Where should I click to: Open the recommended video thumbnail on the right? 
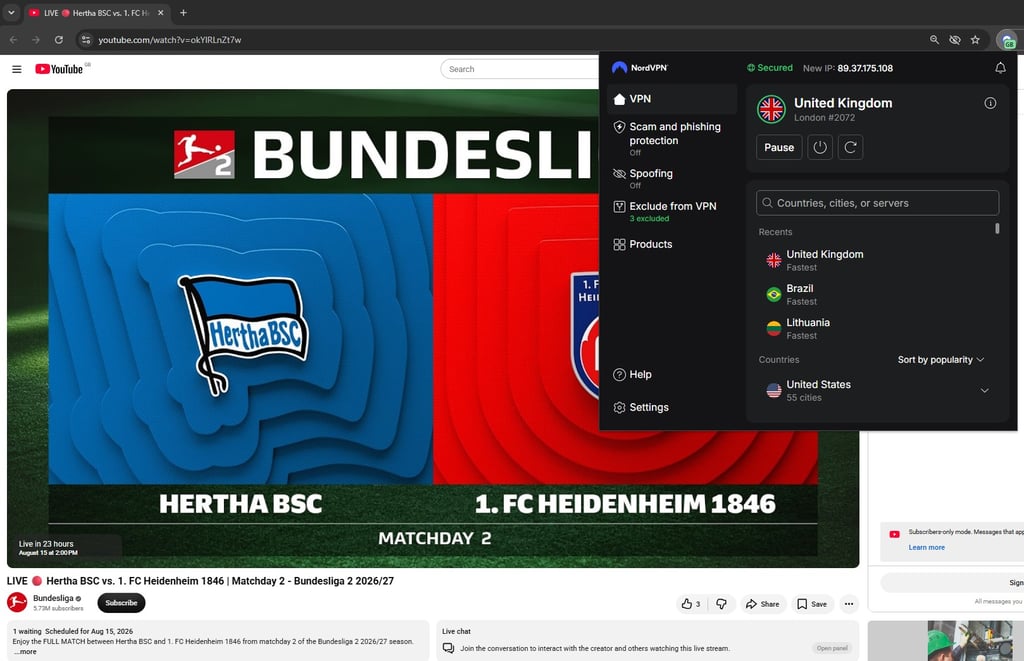(x=946, y=641)
